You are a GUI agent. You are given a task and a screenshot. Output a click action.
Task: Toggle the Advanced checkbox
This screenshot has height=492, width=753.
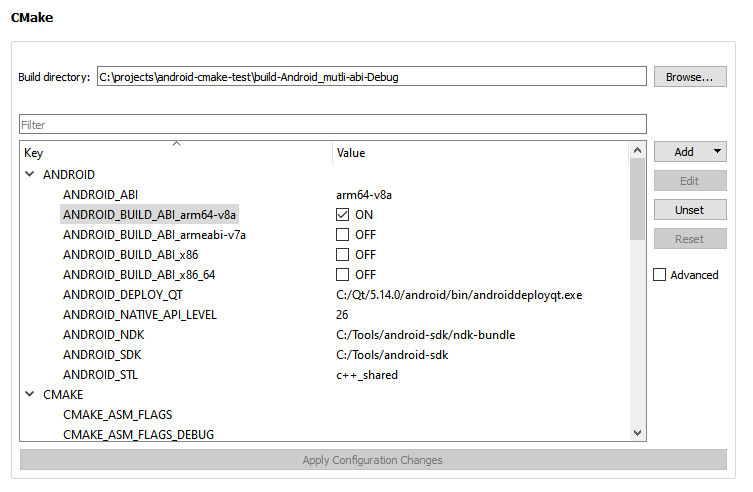[x=660, y=275]
